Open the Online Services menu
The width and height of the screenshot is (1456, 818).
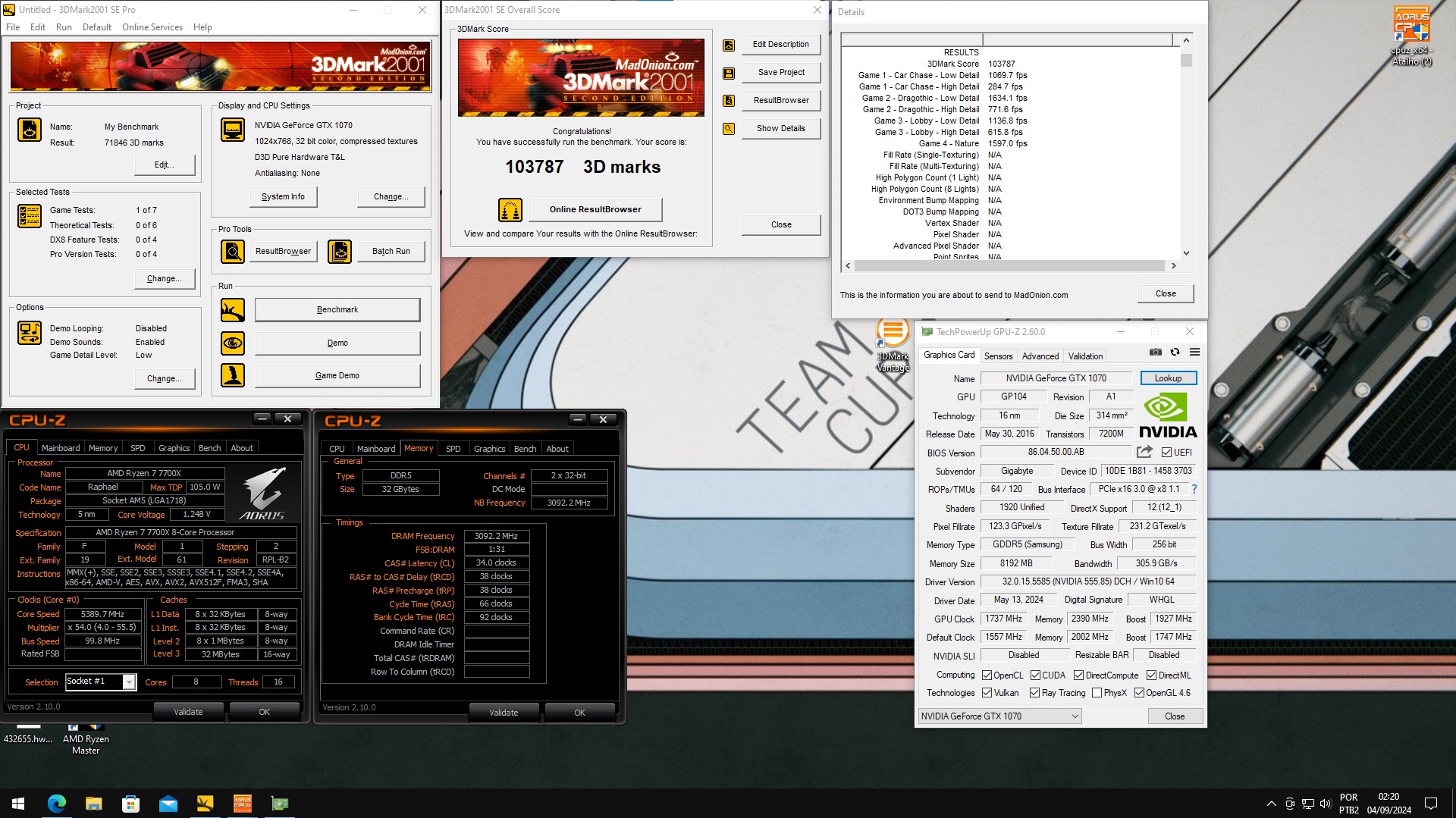click(x=152, y=27)
